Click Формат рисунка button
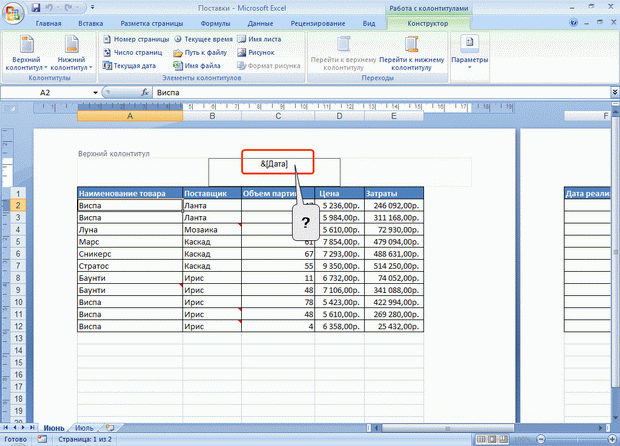 269,66
